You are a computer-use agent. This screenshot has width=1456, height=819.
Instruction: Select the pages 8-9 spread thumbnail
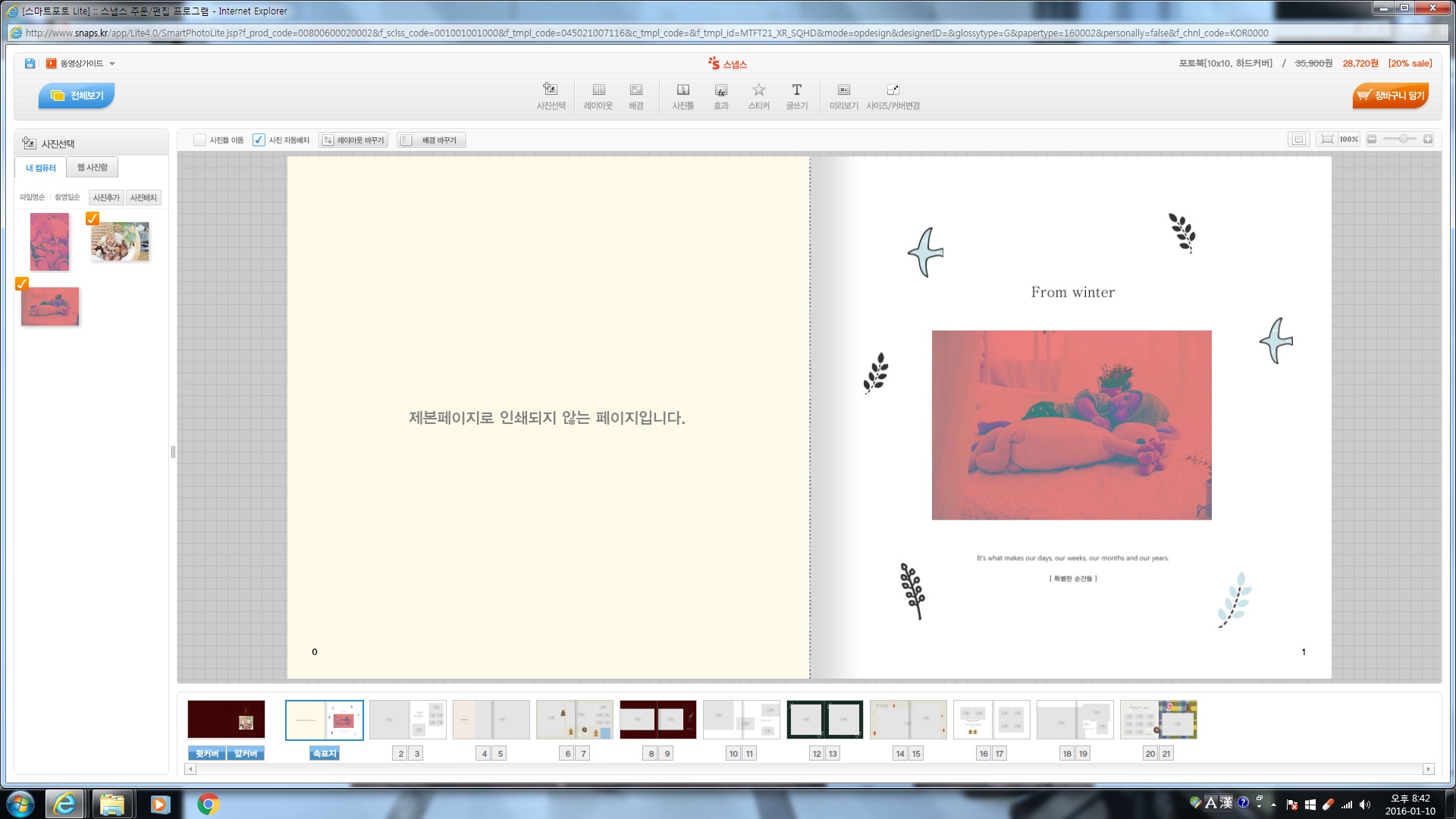658,720
